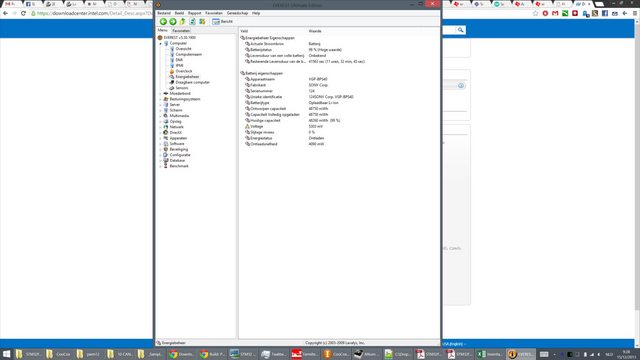The image size is (640, 360).
Task: Select the DMI tree item
Action: 179,60
